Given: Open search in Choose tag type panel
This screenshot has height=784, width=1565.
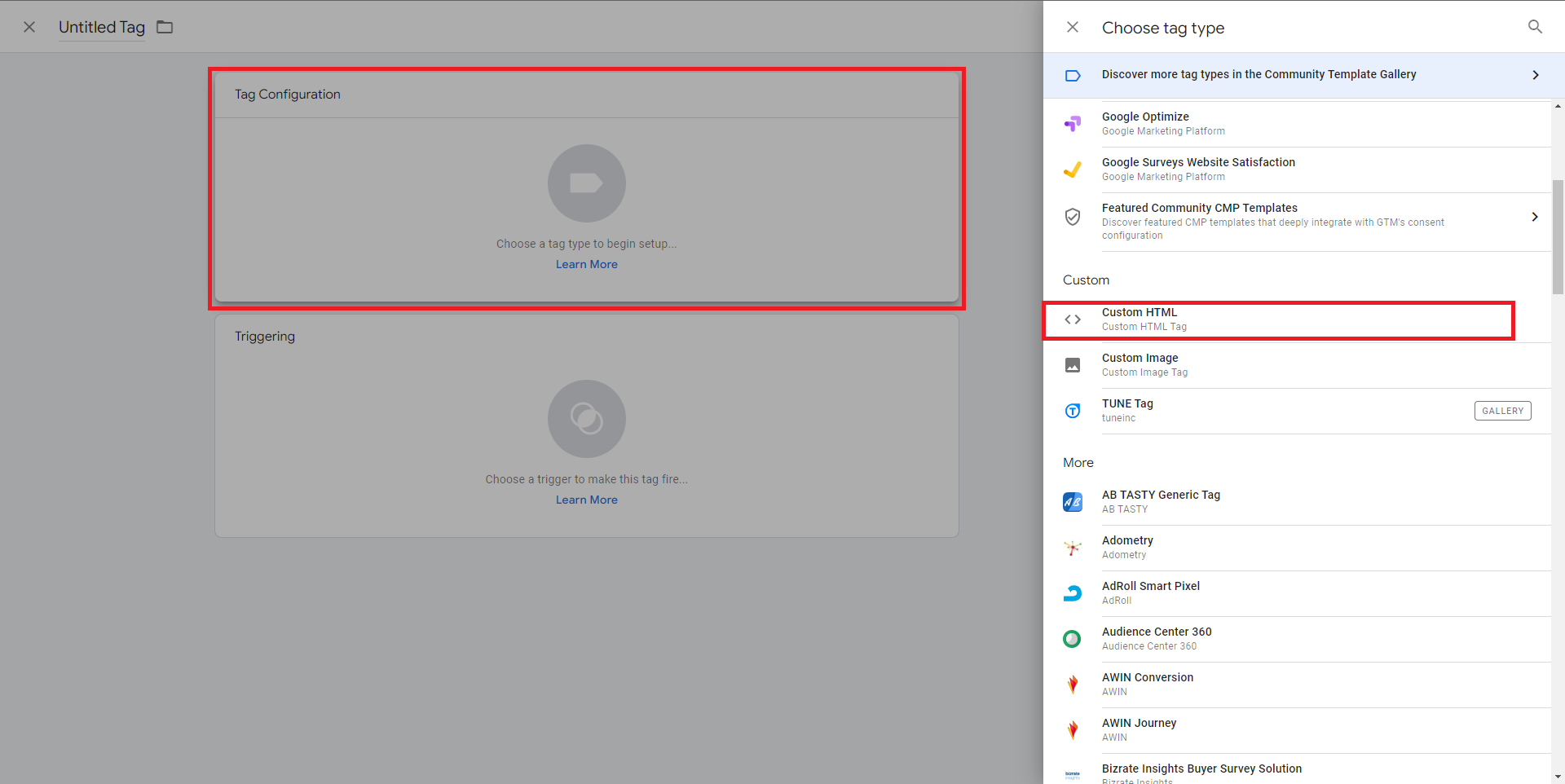Looking at the screenshot, I should tap(1535, 27).
